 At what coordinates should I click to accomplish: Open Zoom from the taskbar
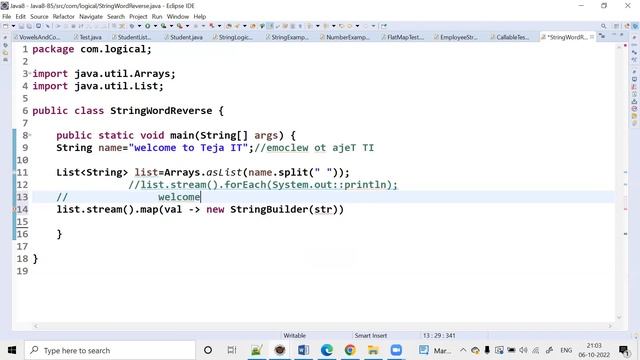(x=396, y=350)
